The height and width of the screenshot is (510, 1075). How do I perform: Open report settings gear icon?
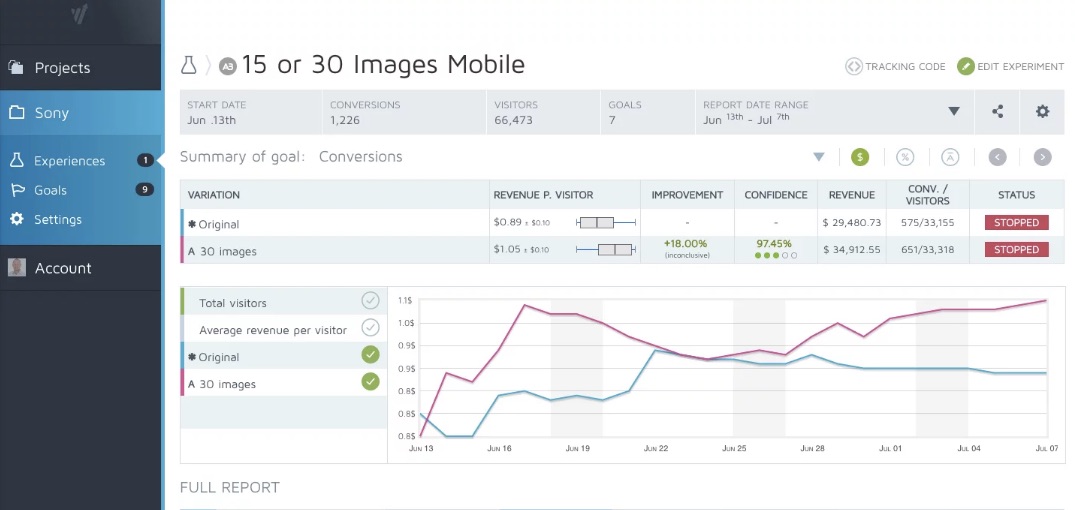(x=1042, y=112)
